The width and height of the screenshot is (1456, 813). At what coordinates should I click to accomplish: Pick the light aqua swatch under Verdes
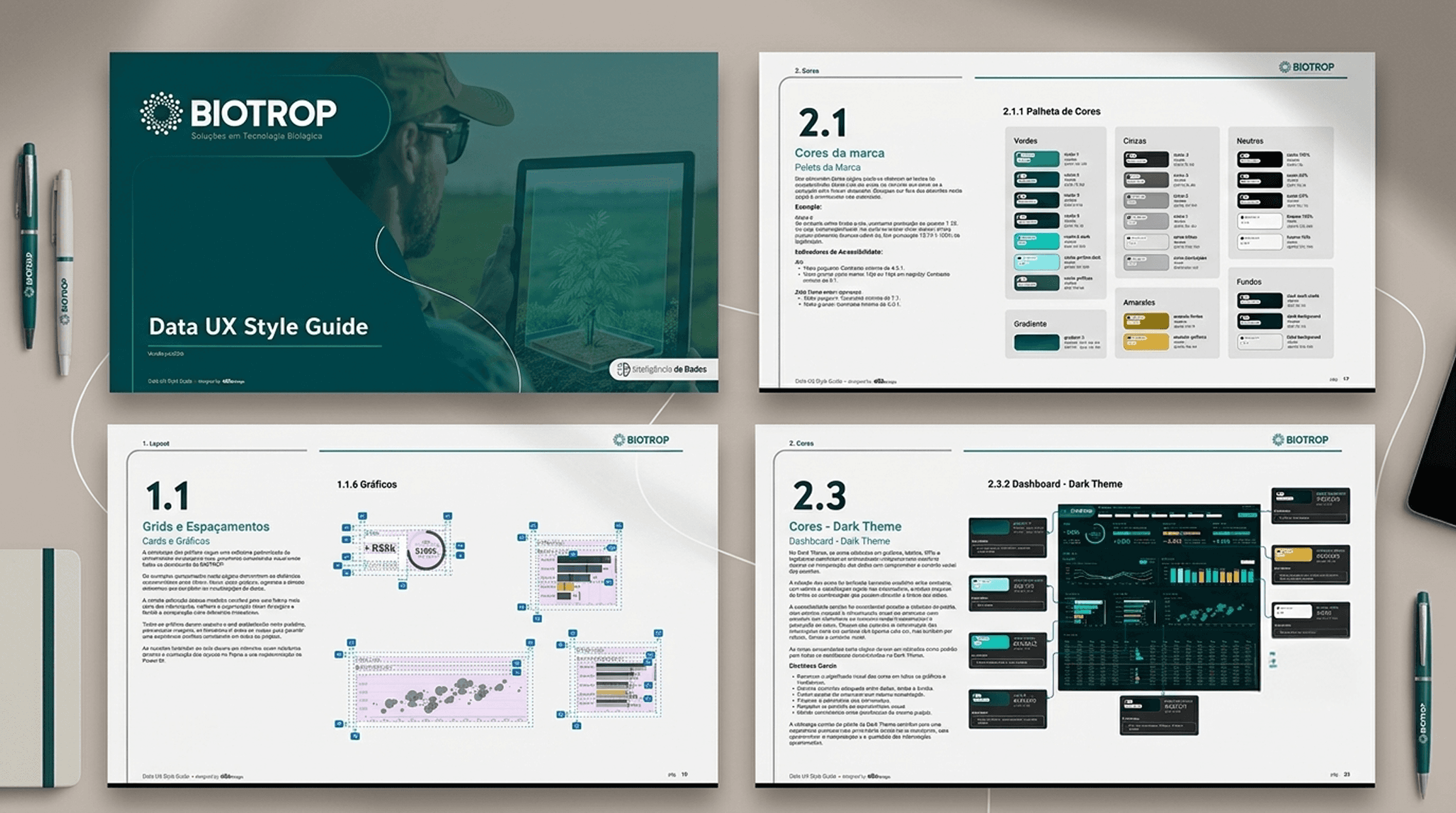point(1037,262)
